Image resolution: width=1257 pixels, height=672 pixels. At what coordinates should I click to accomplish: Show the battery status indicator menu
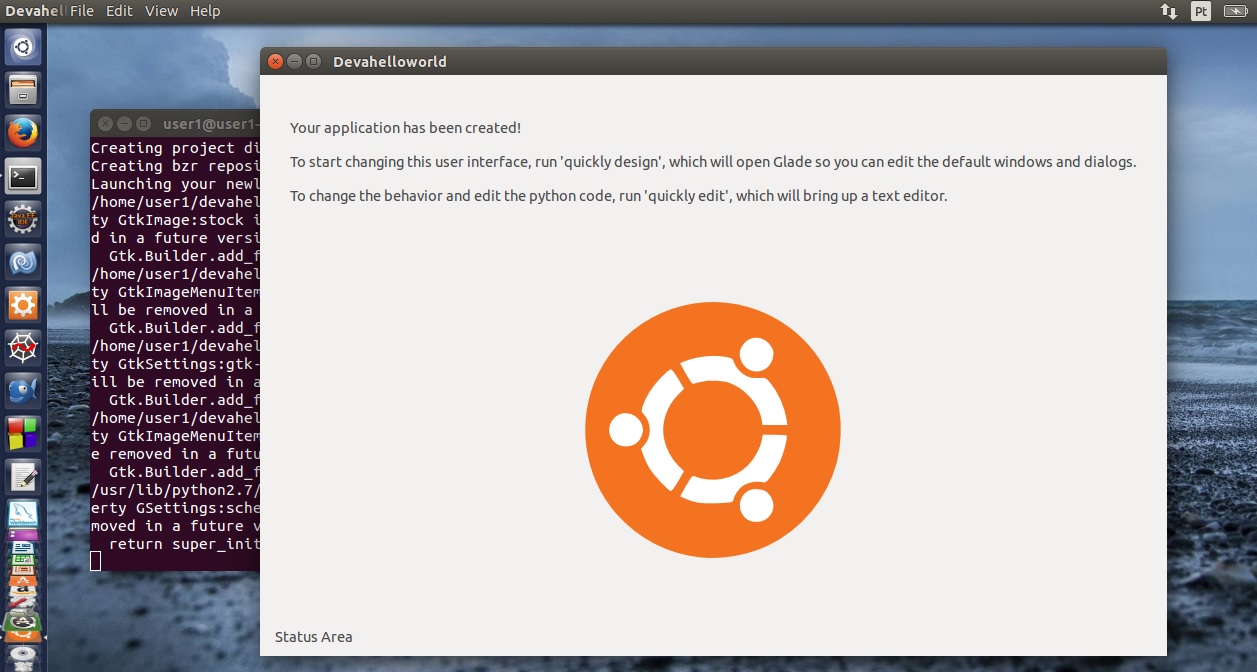pos(1236,11)
